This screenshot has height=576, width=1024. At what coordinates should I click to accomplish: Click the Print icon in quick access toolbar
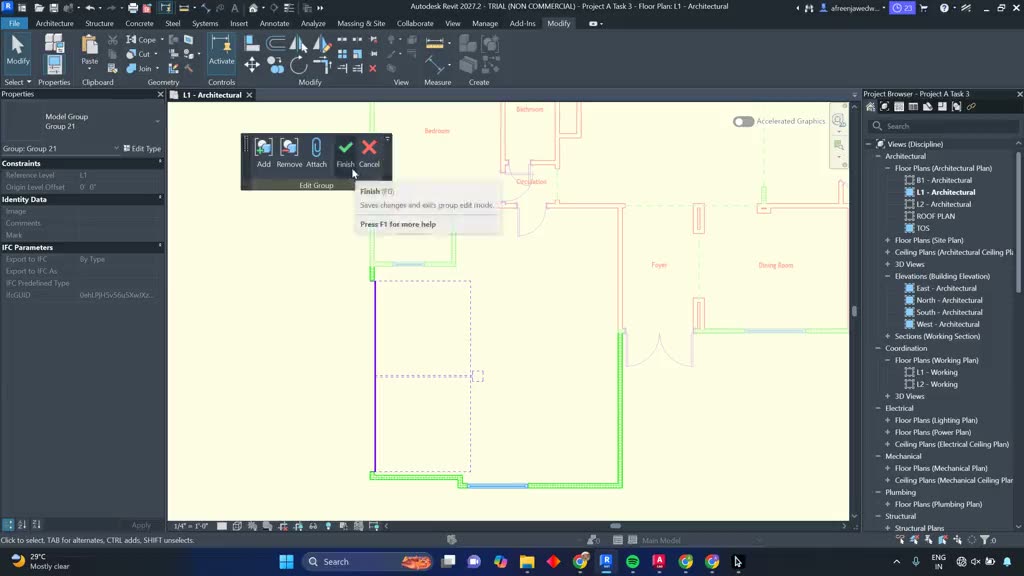(133, 8)
